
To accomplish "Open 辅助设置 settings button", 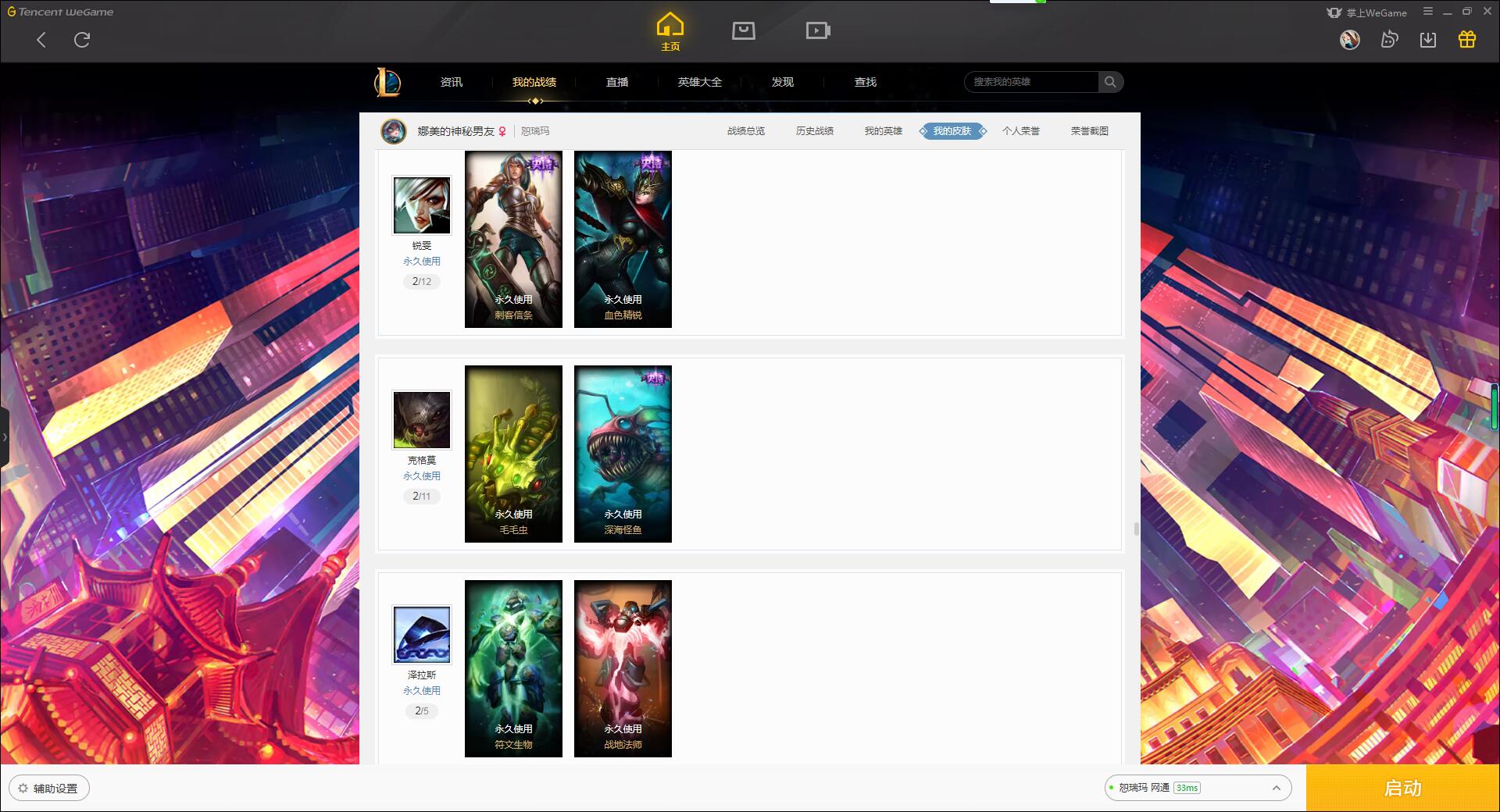I will coord(49,789).
